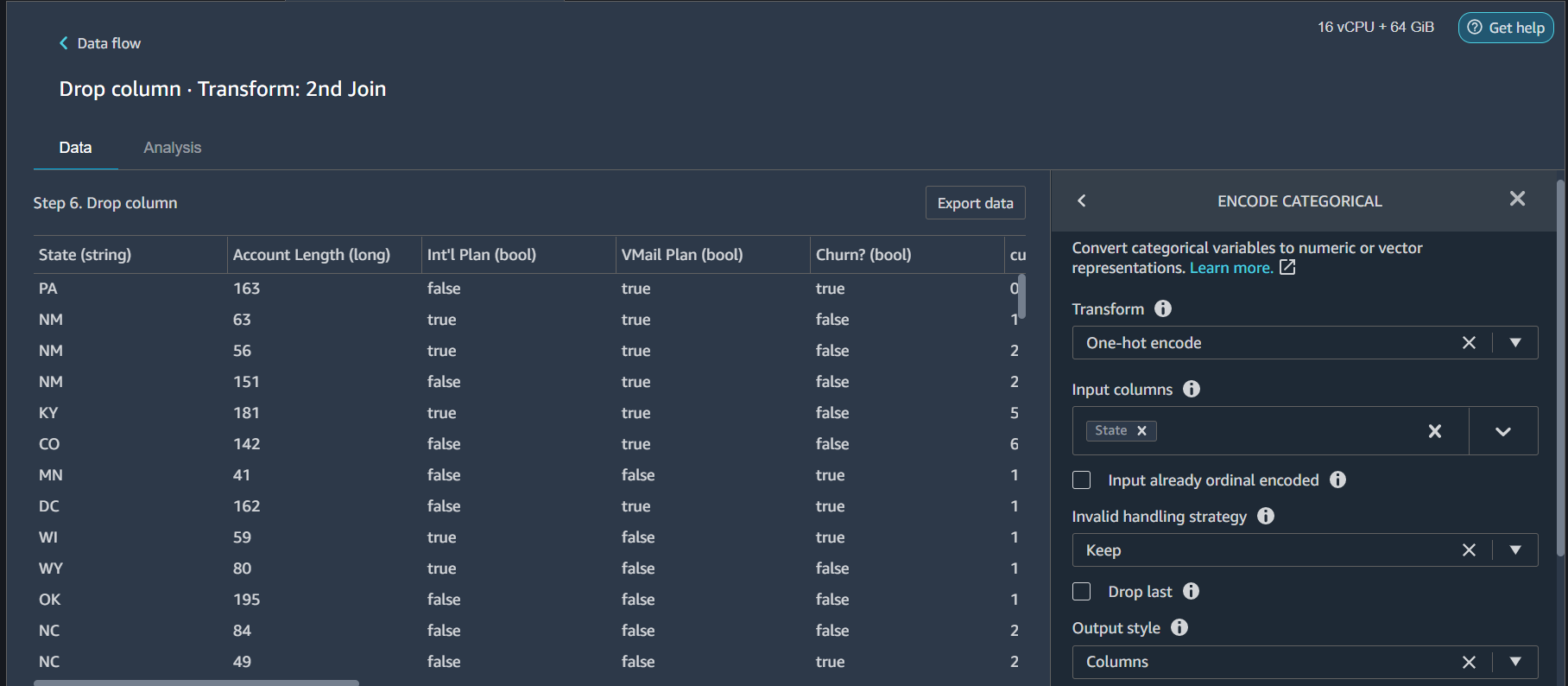Image resolution: width=1568 pixels, height=686 pixels.
Task: Open the external link icon after Learn more
Action: pyautogui.click(x=1287, y=267)
